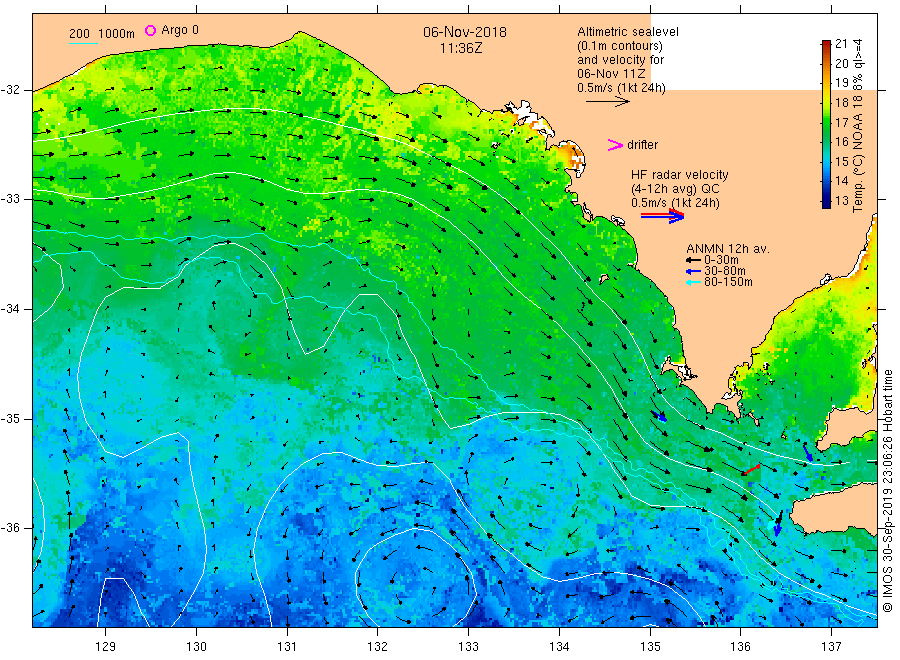Click the -36 latitude axis label
Image resolution: width=900 pixels, height=660 pixels.
tap(10, 527)
